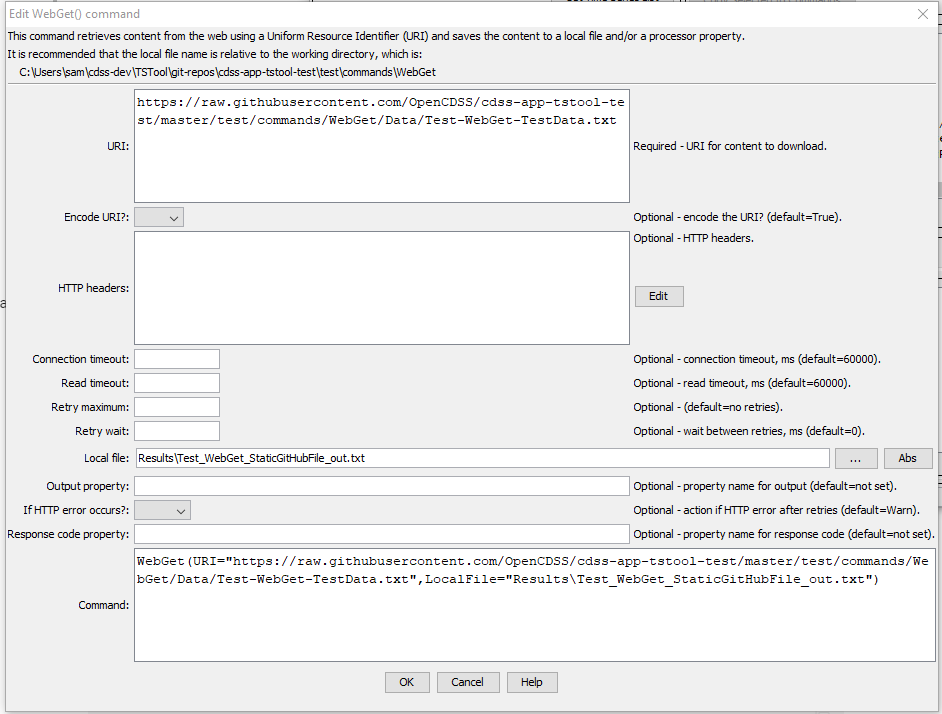Click the Edit button for HTTP headers
942x714 pixels.
click(658, 296)
